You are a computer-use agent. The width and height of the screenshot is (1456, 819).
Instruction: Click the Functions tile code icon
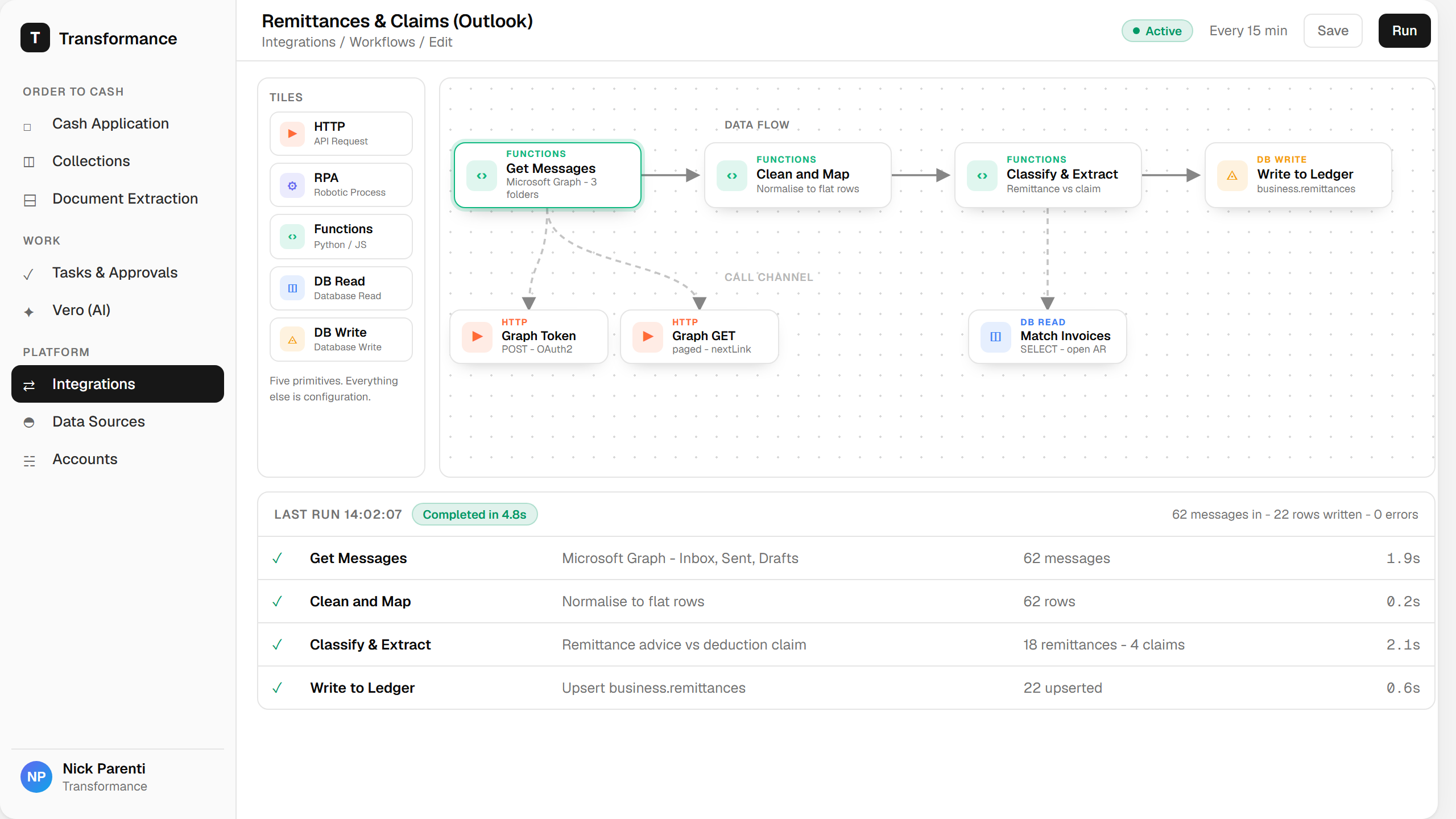[292, 237]
